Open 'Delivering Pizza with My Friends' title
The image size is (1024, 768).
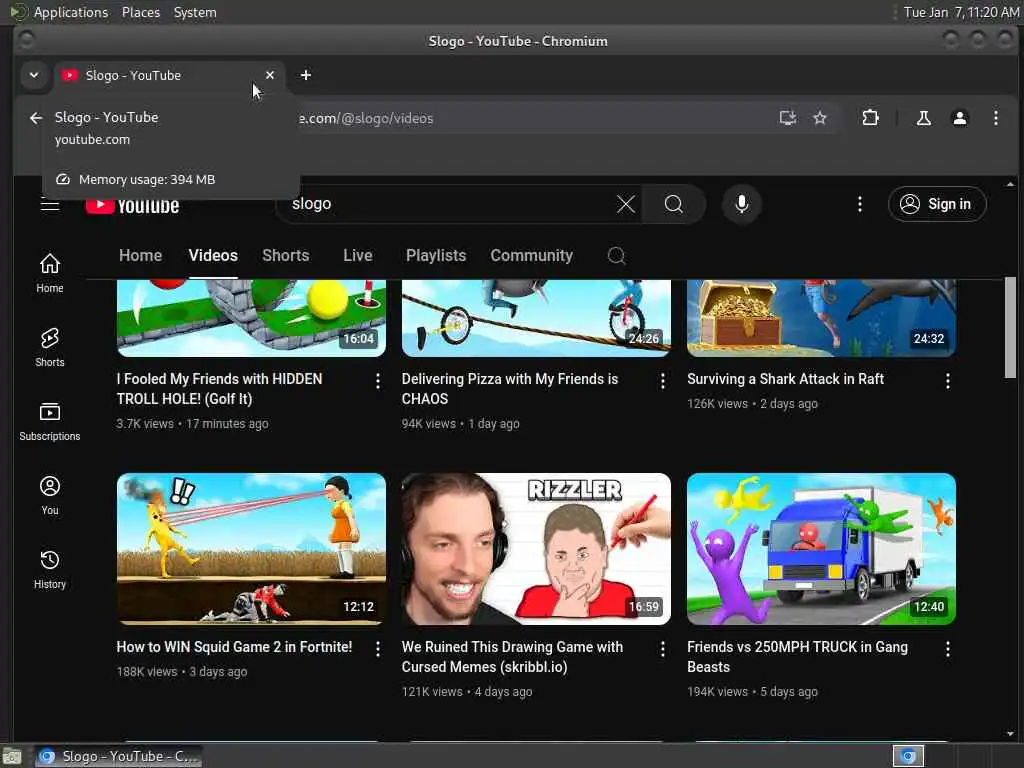click(x=509, y=389)
